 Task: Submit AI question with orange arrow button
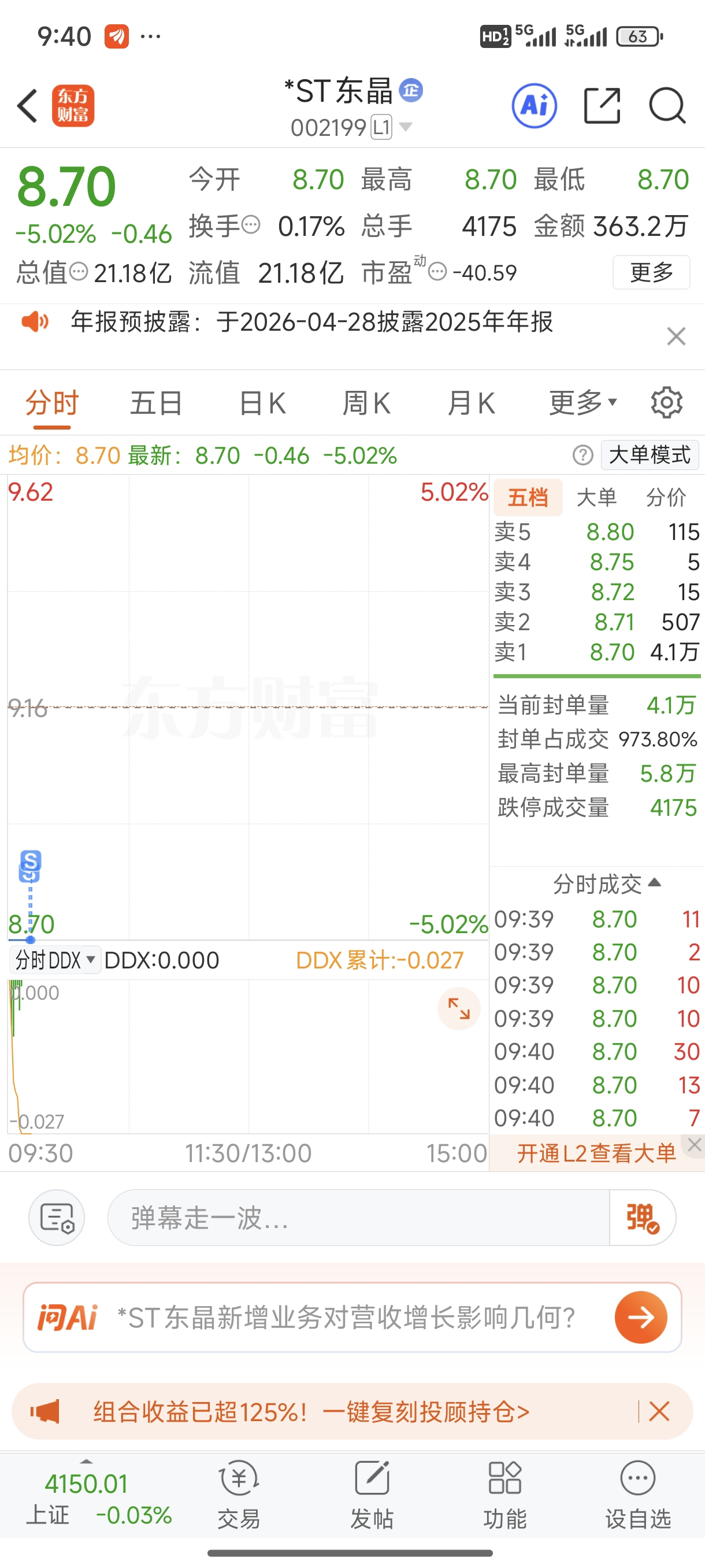[x=640, y=1318]
